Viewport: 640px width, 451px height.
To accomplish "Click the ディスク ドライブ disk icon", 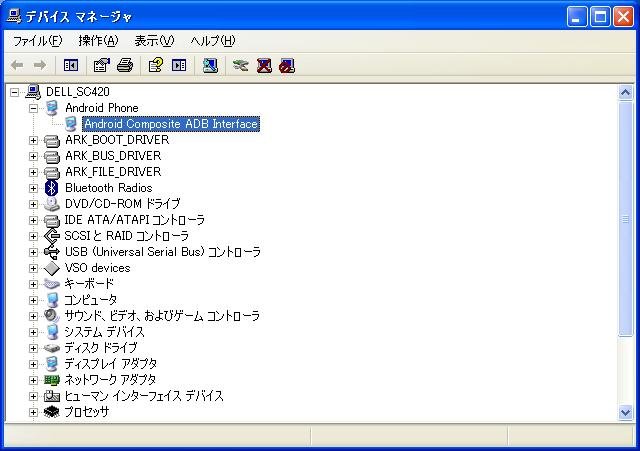I will pos(52,348).
